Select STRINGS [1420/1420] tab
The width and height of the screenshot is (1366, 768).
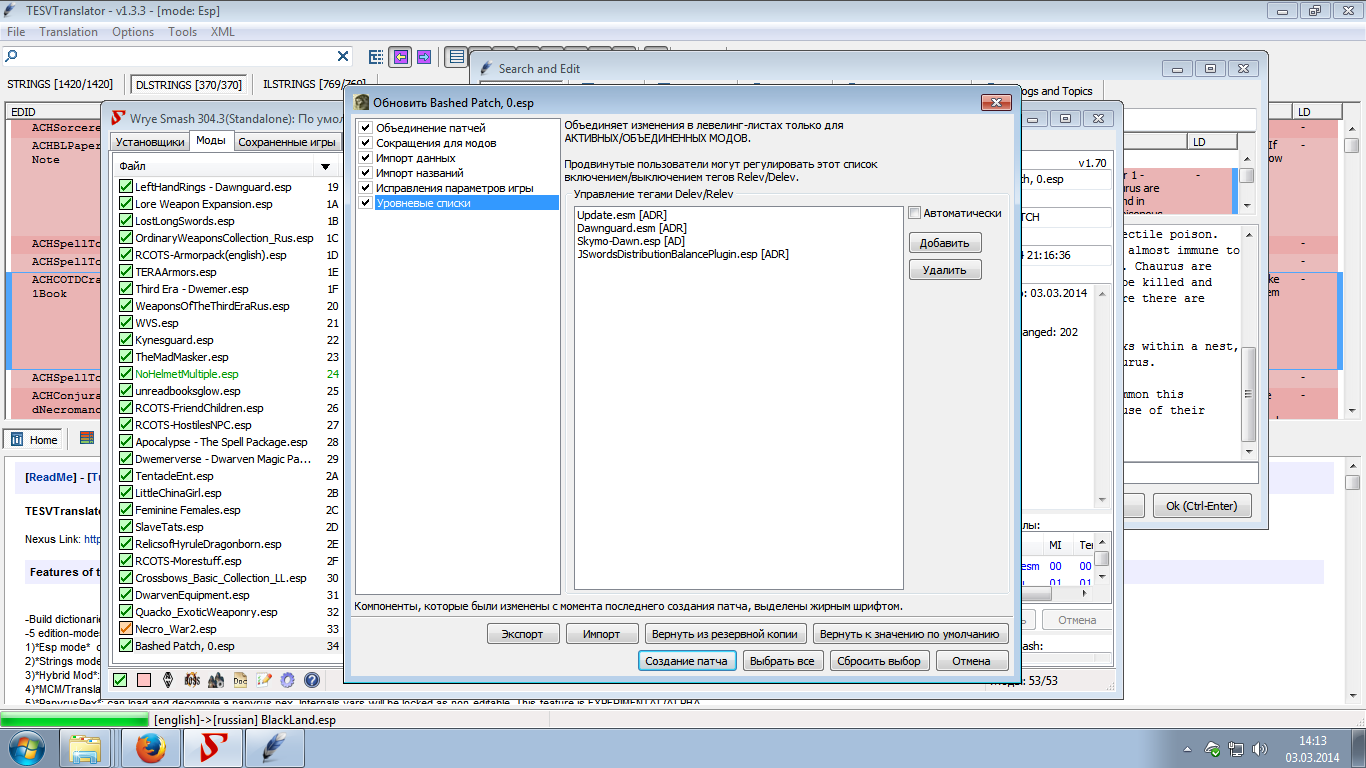pyautogui.click(x=60, y=84)
